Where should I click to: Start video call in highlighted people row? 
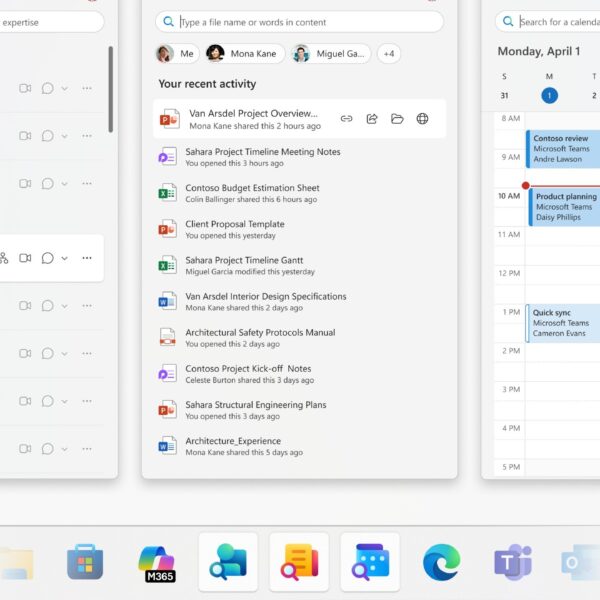coord(25,258)
